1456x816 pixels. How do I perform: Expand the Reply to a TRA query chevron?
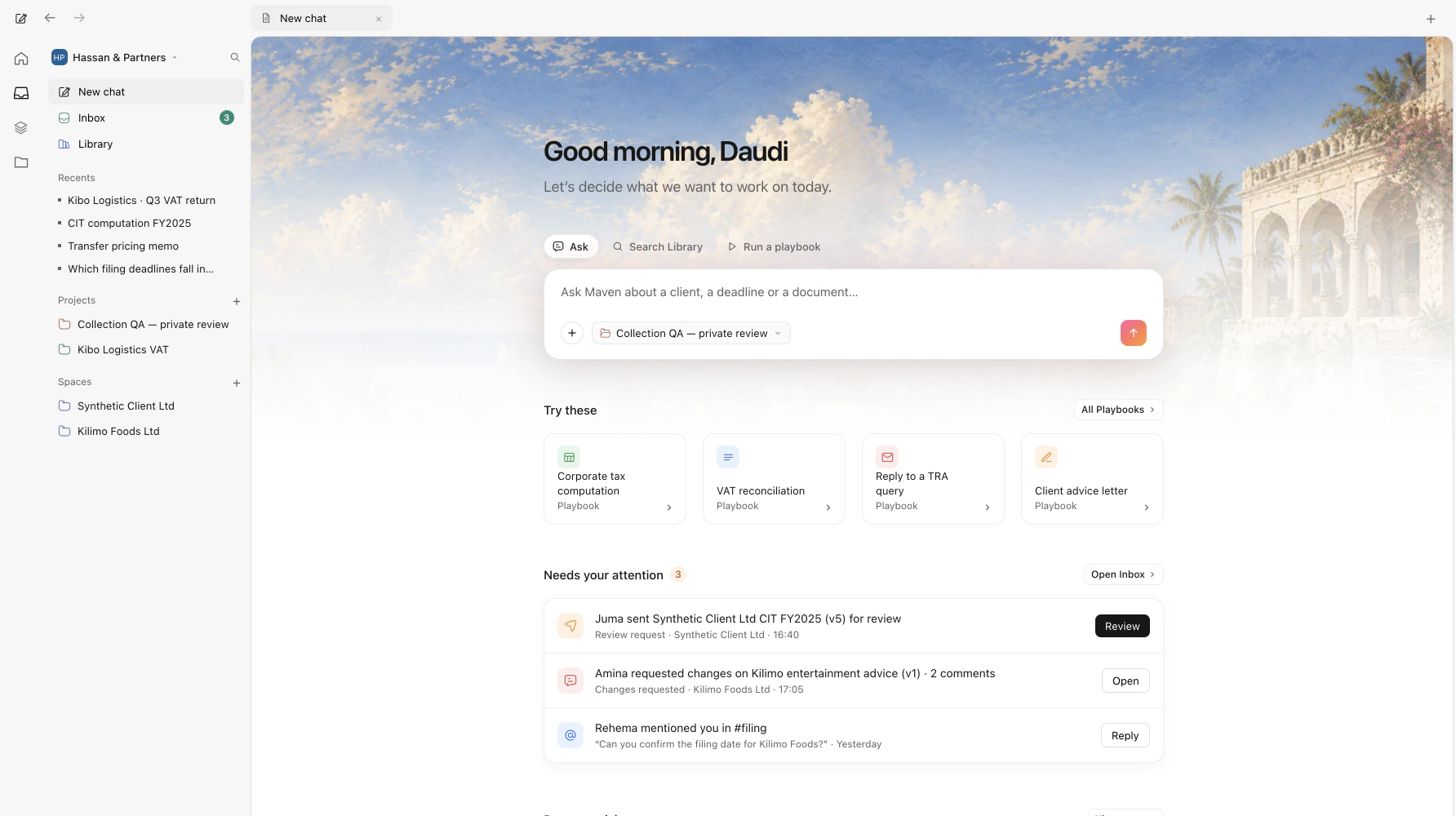(x=988, y=508)
